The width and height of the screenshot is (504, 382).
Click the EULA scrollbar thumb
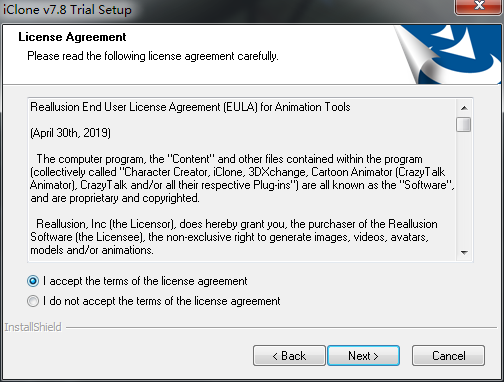(464, 124)
